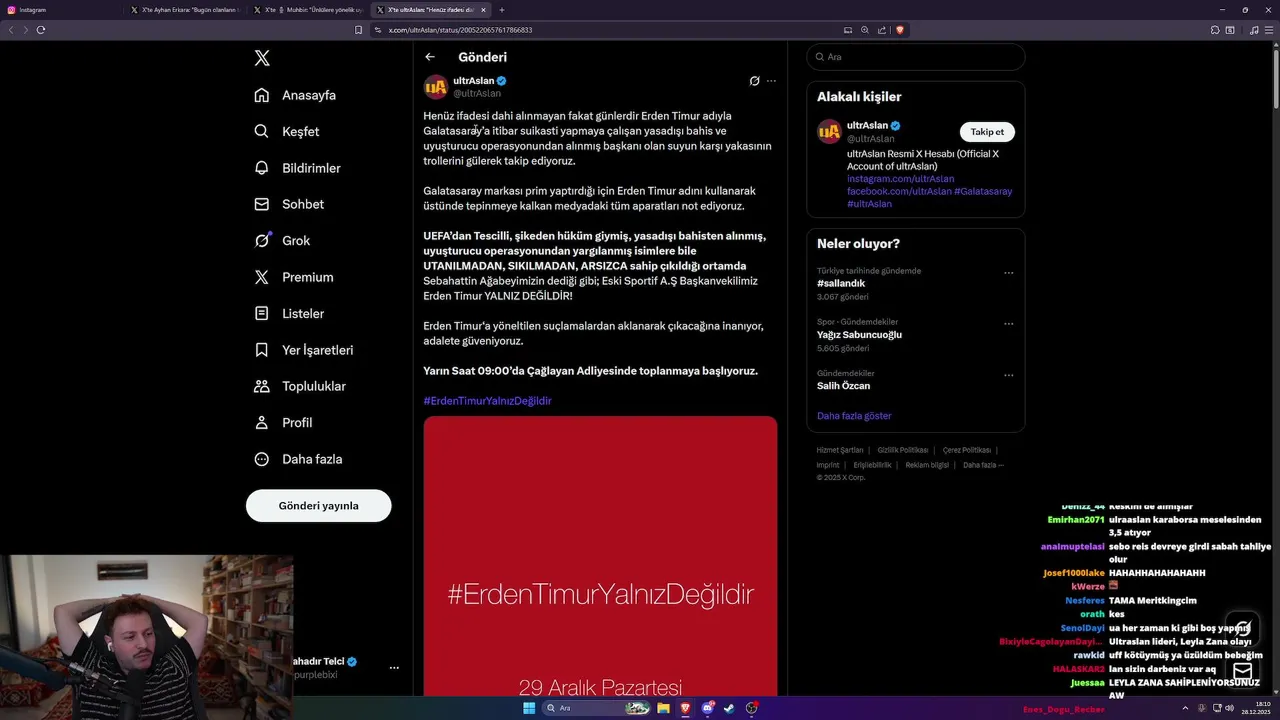Click #ErdenTimurYalnızDeğildir hashtag link
Image resolution: width=1280 pixels, height=720 pixels.
pyautogui.click(x=487, y=400)
